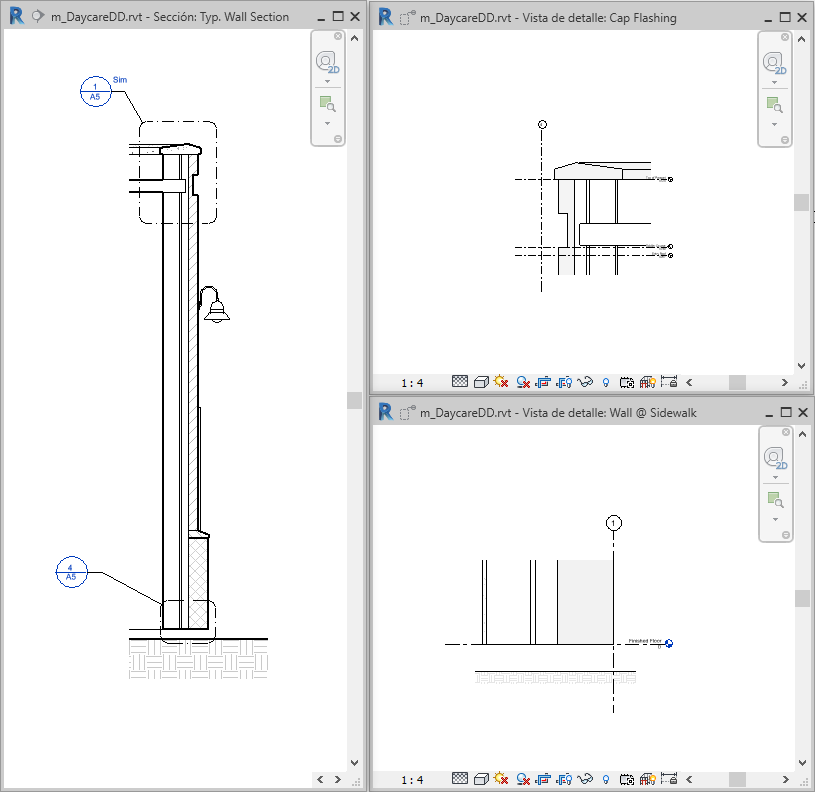Select callout bubble 1 A5 Sim
Image resolution: width=815 pixels, height=792 pixels.
tap(95, 91)
